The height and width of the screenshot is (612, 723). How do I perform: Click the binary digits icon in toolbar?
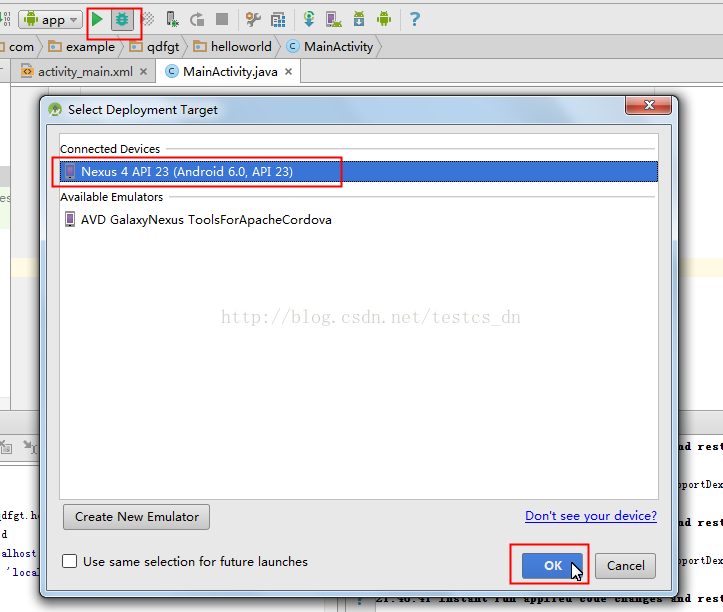(x=6, y=19)
